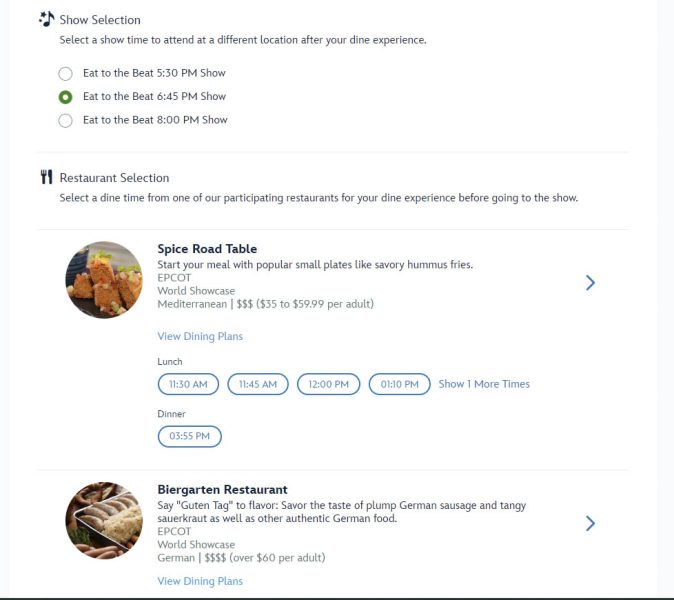Viewport: 674px width, 600px height.
Task: View Dining Plans for Biergarten Restaurant
Action: click(200, 581)
